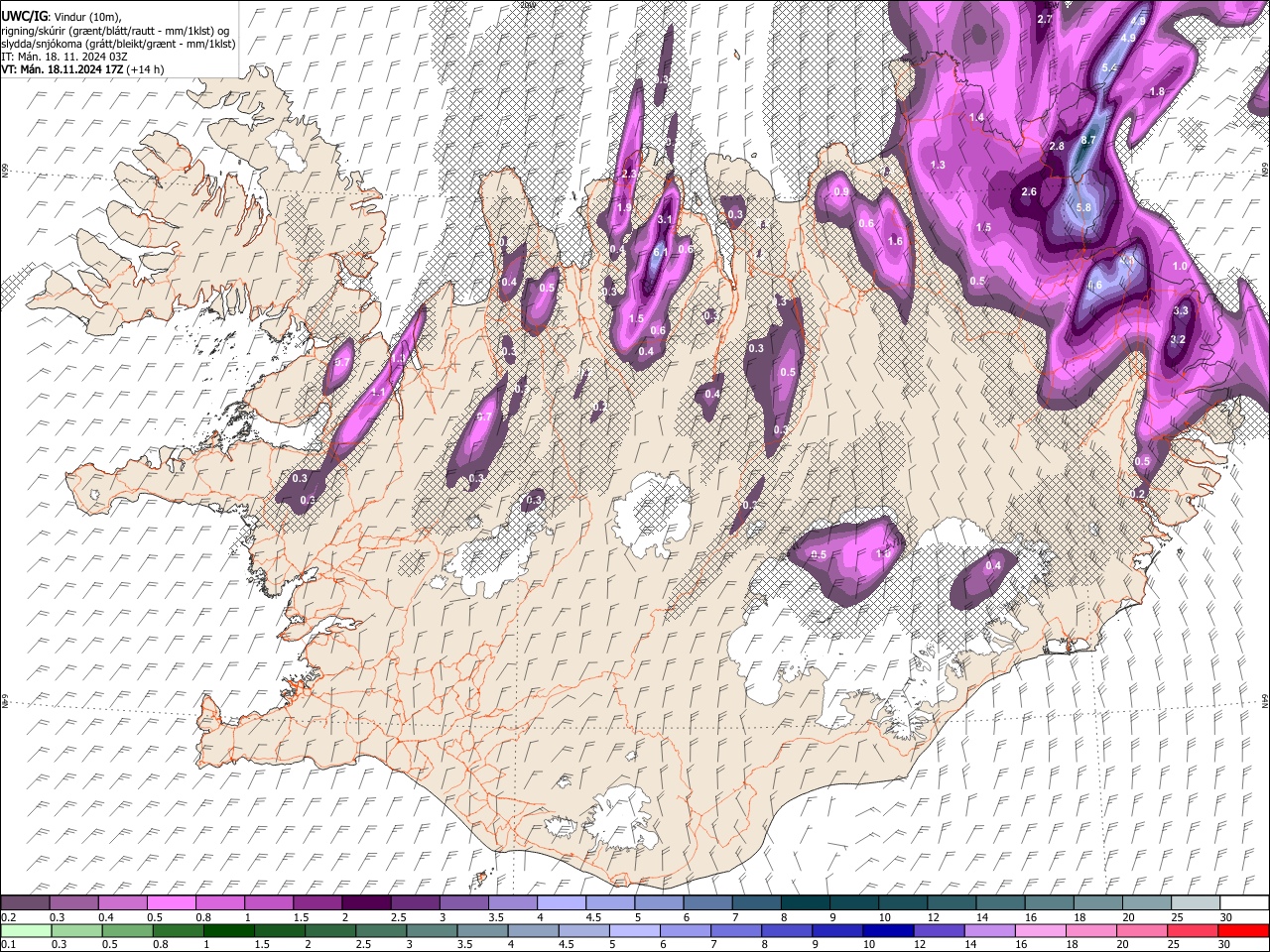The image size is (1270, 952).
Task: Click the "rigning/skúrir" legend description line
Action: coord(115,30)
